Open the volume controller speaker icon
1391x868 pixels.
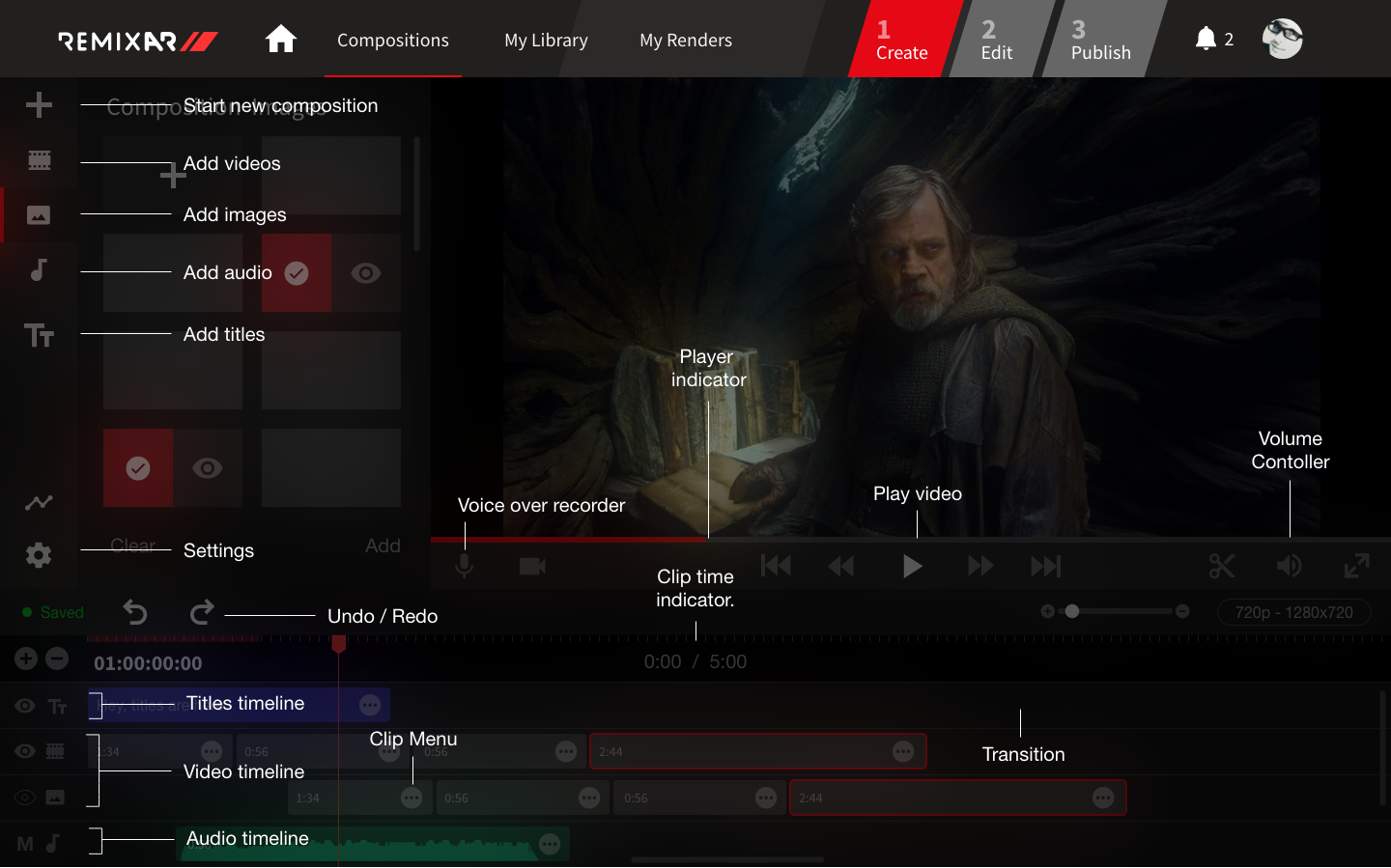point(1290,566)
